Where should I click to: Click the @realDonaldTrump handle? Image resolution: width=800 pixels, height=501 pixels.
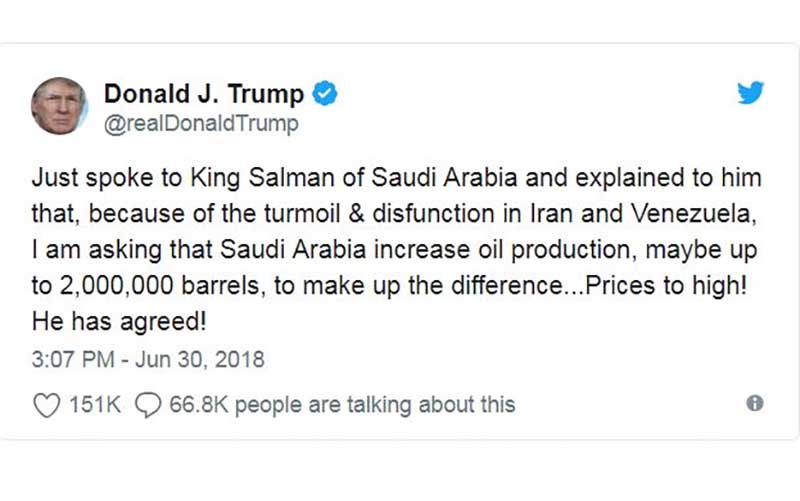click(x=201, y=123)
